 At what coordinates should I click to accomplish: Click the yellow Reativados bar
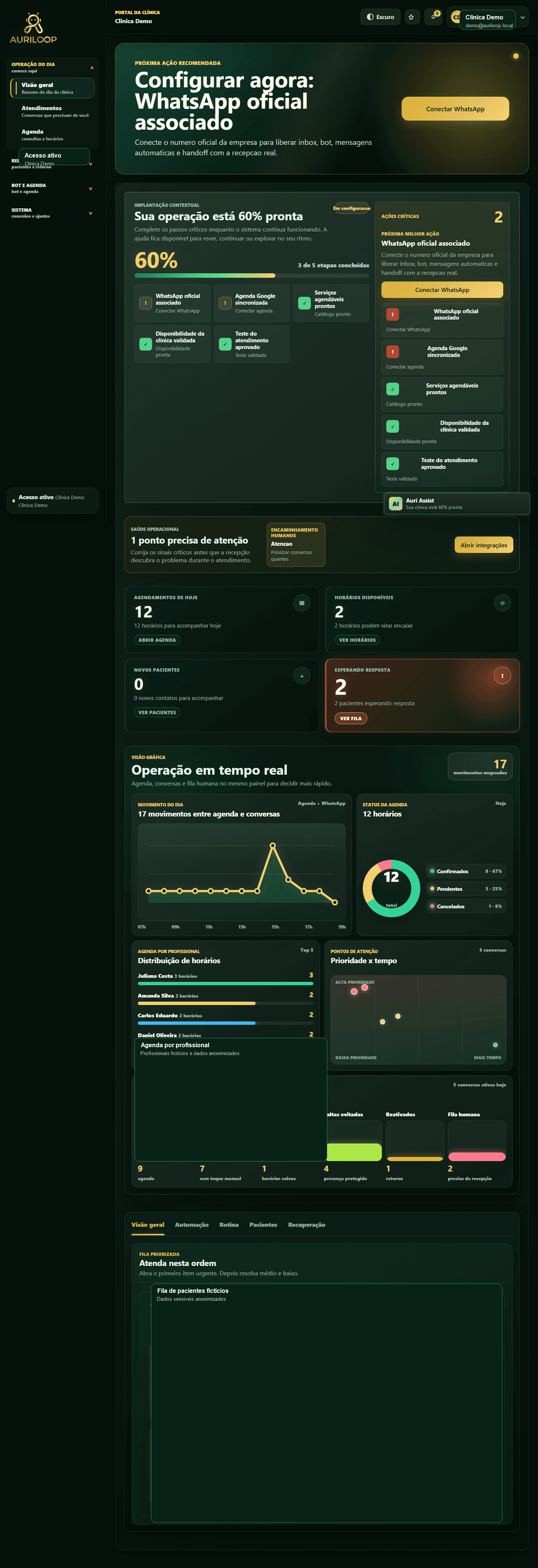click(x=414, y=1158)
